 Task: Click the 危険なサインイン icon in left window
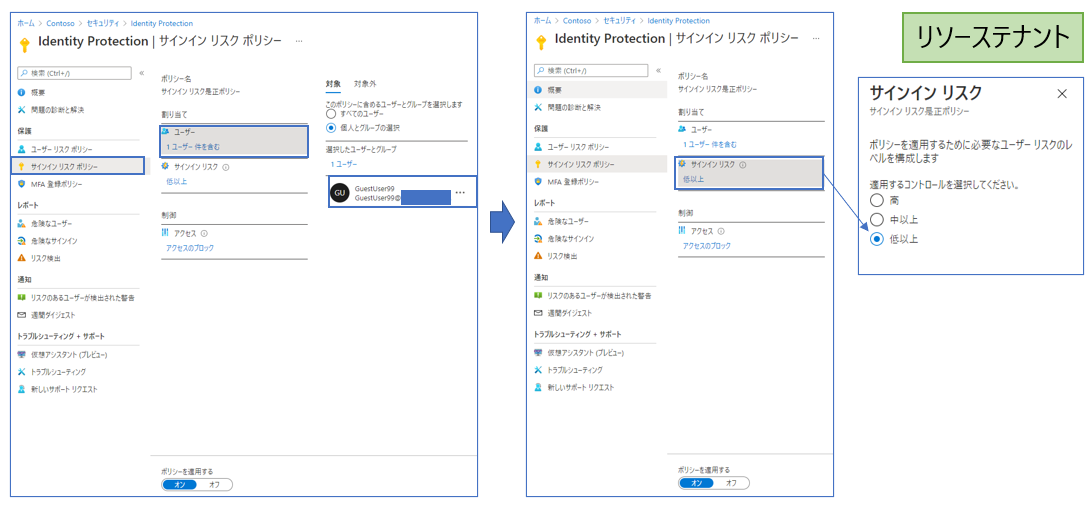click(22, 241)
